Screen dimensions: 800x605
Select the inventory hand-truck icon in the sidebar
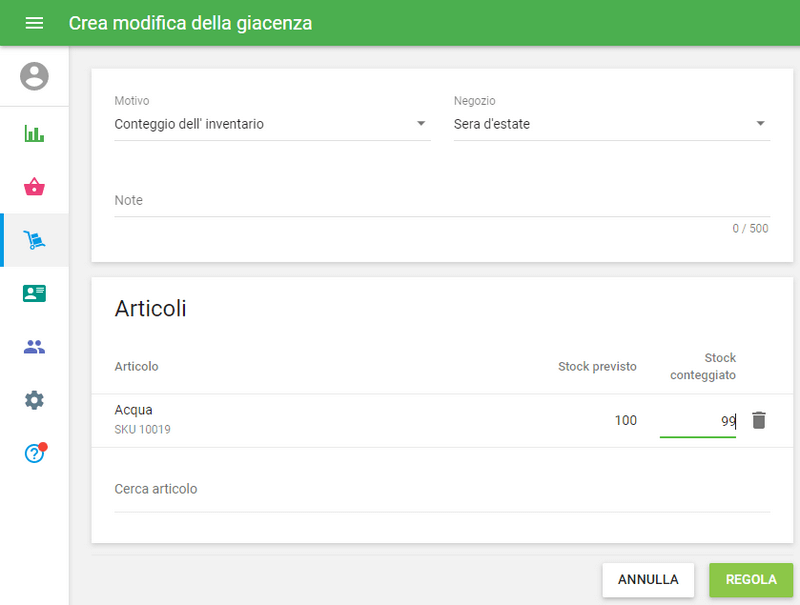[x=34, y=240]
